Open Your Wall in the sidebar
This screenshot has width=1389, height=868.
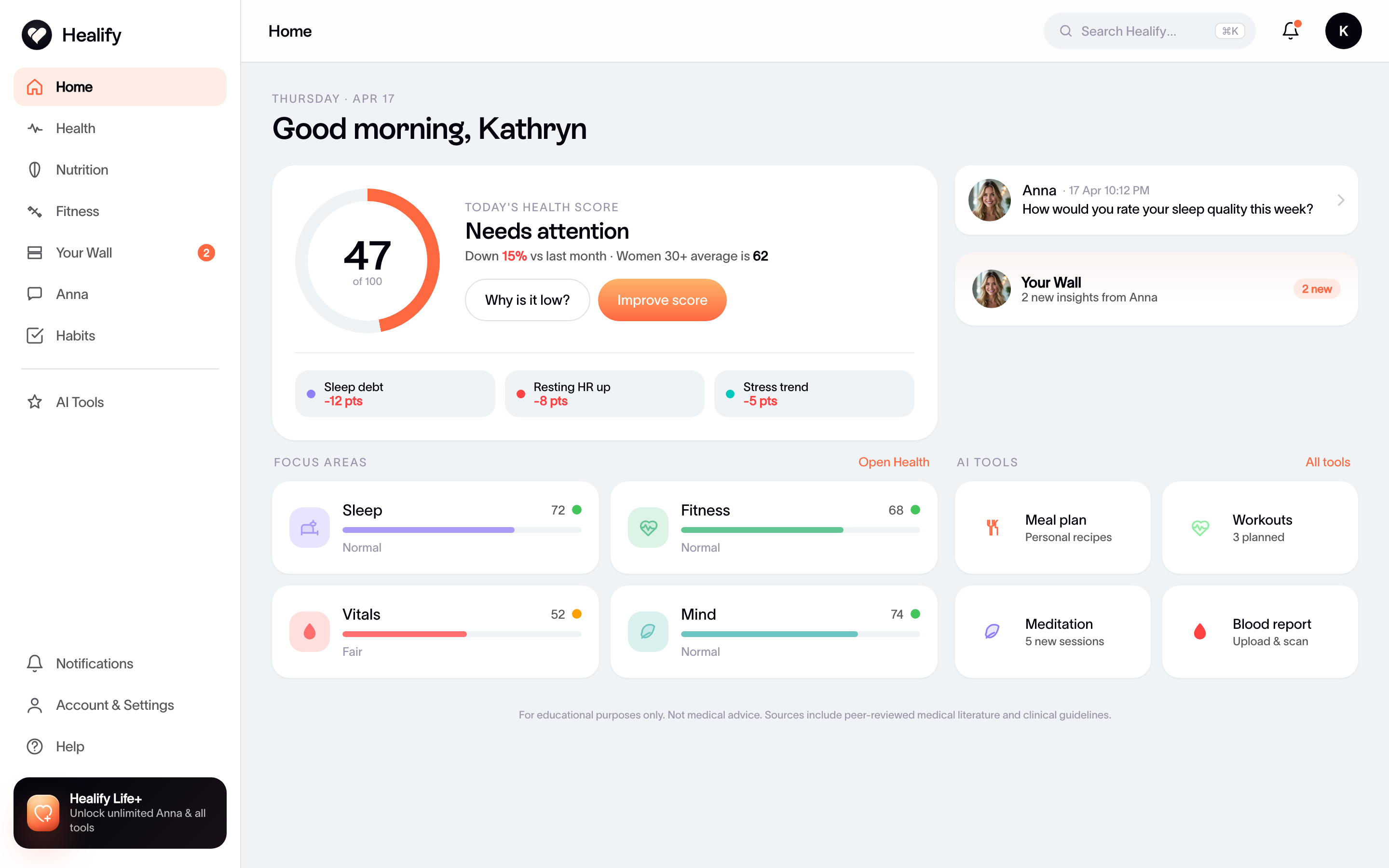click(x=120, y=253)
